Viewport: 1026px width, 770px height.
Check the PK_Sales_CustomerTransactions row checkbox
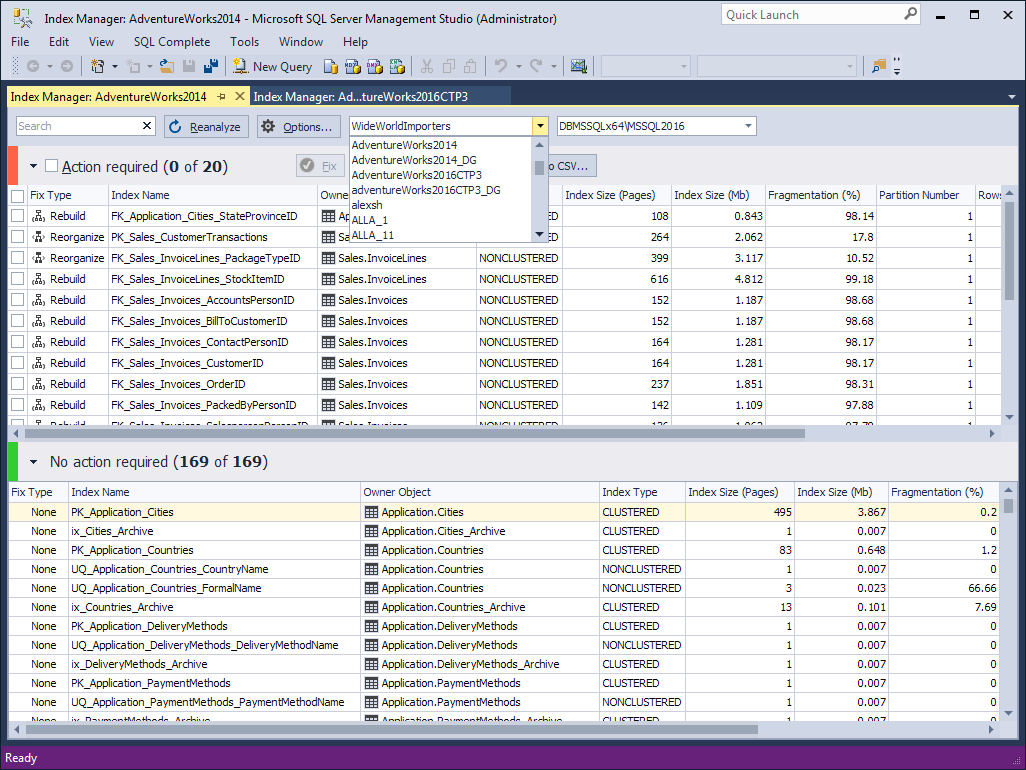click(x=18, y=237)
